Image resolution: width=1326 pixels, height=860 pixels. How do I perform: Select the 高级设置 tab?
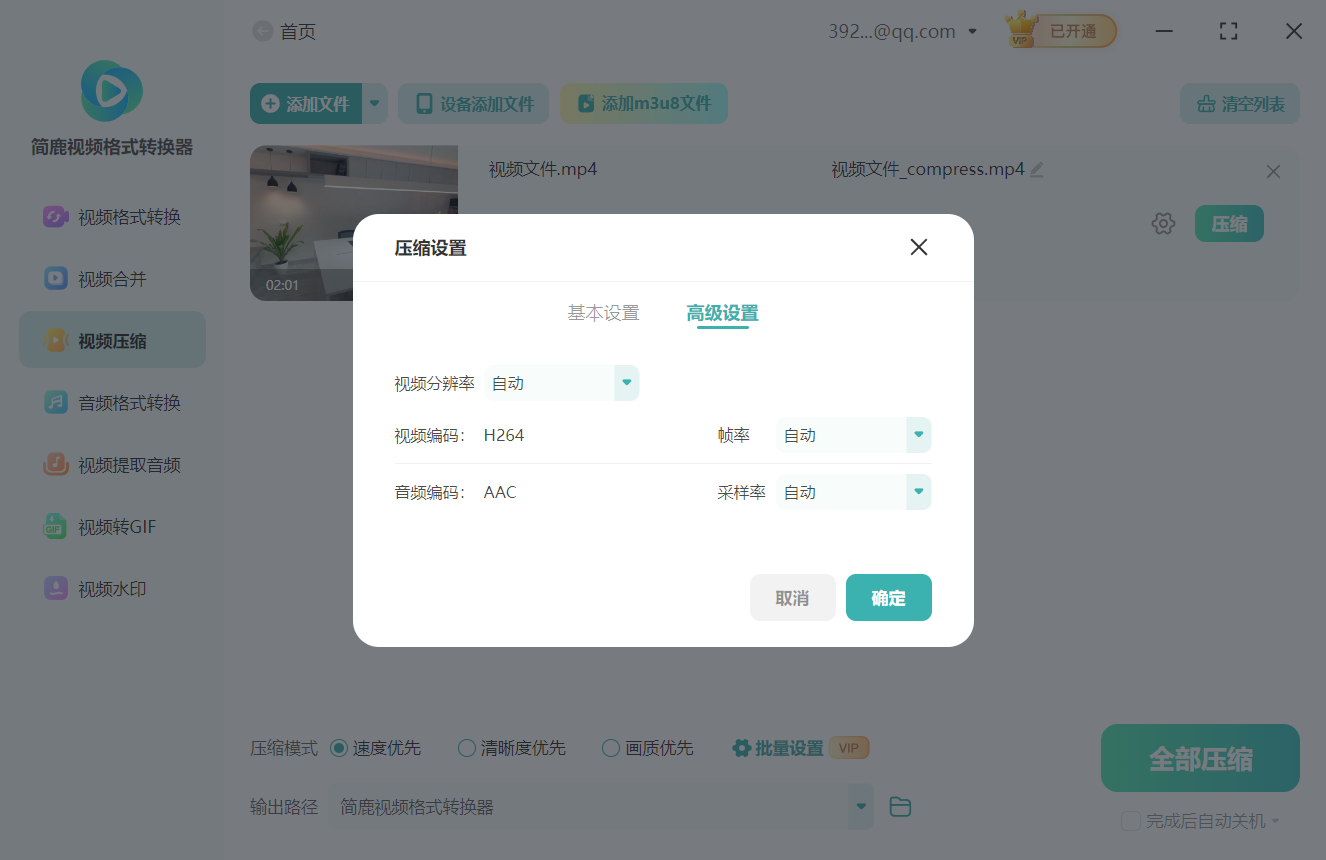[x=722, y=312]
